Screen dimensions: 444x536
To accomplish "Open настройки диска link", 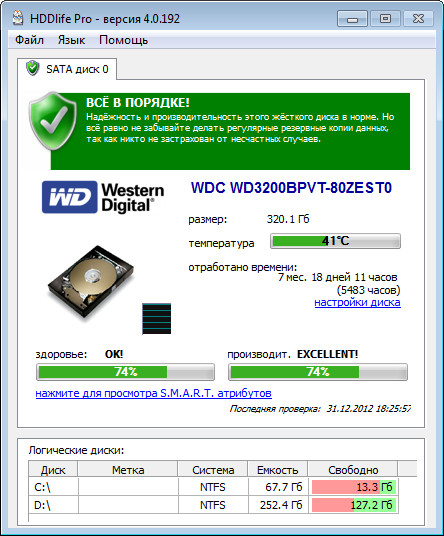I will pyautogui.click(x=357, y=303).
